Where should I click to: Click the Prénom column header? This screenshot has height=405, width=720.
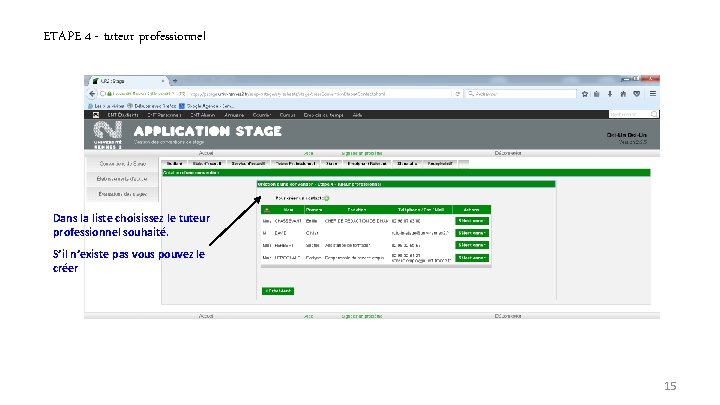click(314, 210)
